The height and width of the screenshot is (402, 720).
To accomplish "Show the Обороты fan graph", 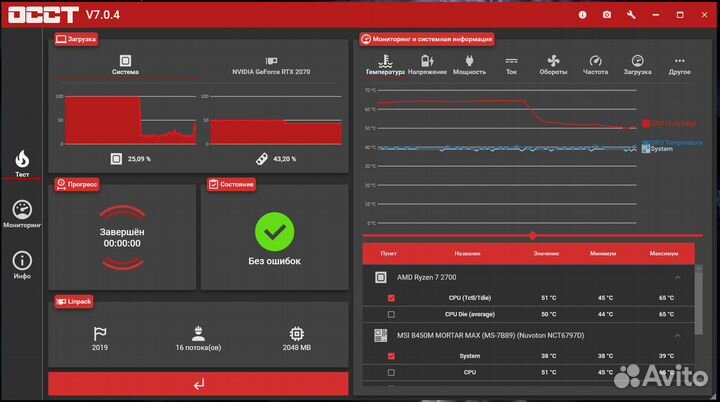I will [553, 65].
